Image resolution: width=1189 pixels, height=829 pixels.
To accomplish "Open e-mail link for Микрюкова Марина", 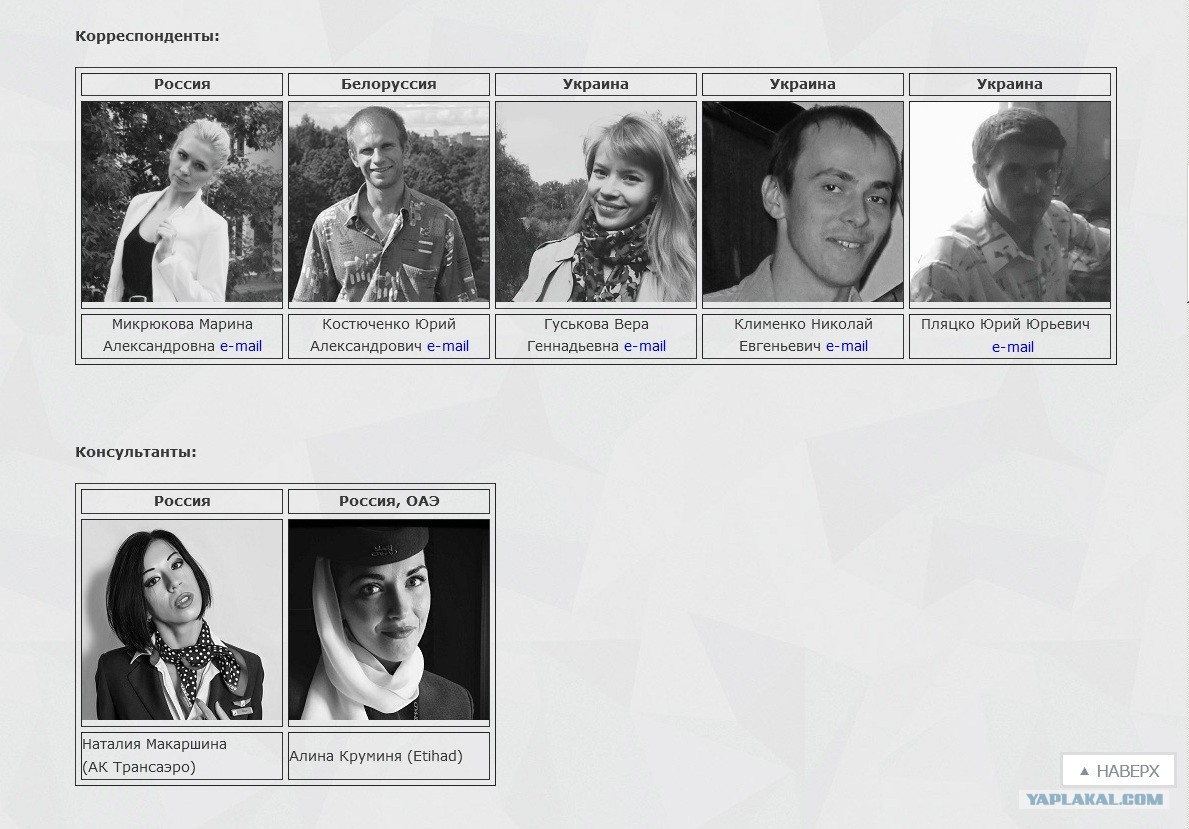I will 240,346.
